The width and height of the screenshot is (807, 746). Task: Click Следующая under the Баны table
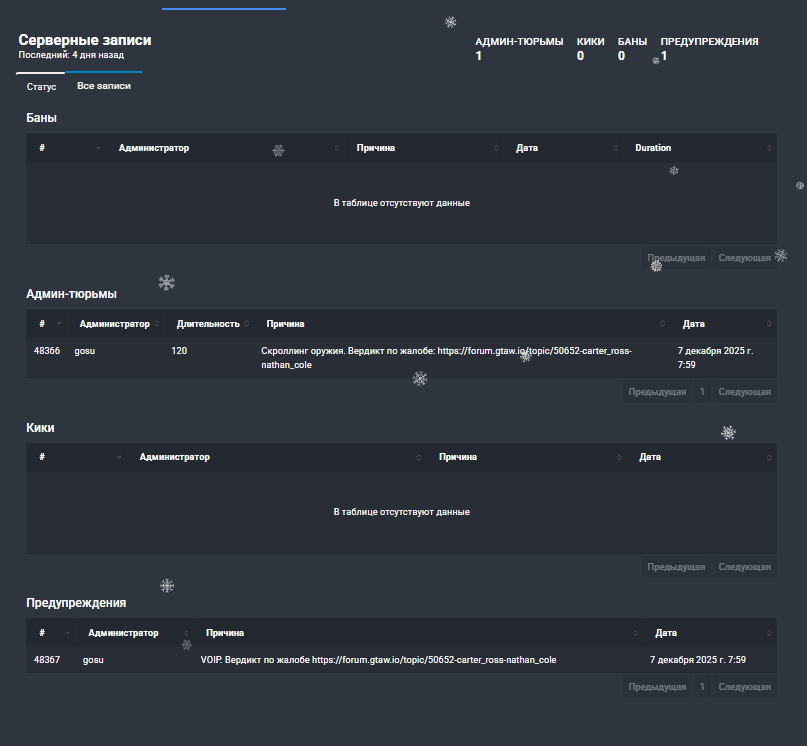744,258
